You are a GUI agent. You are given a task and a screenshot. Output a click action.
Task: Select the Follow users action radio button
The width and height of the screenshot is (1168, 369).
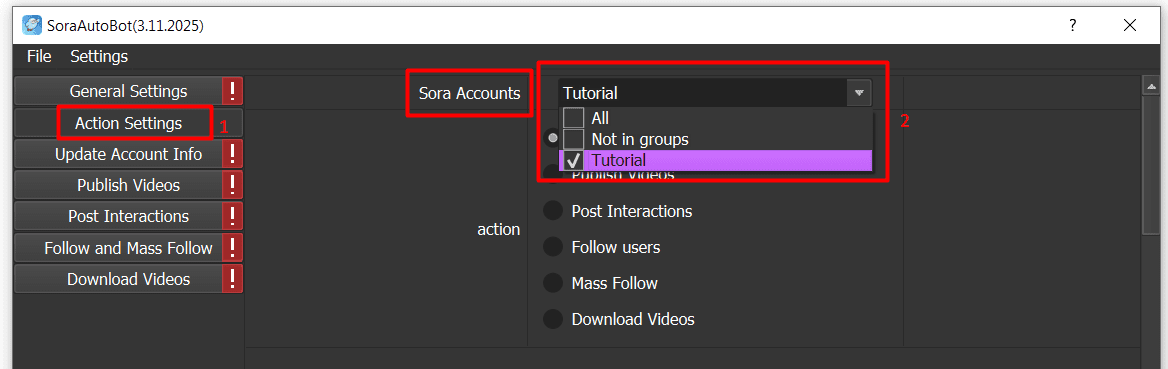click(x=553, y=247)
